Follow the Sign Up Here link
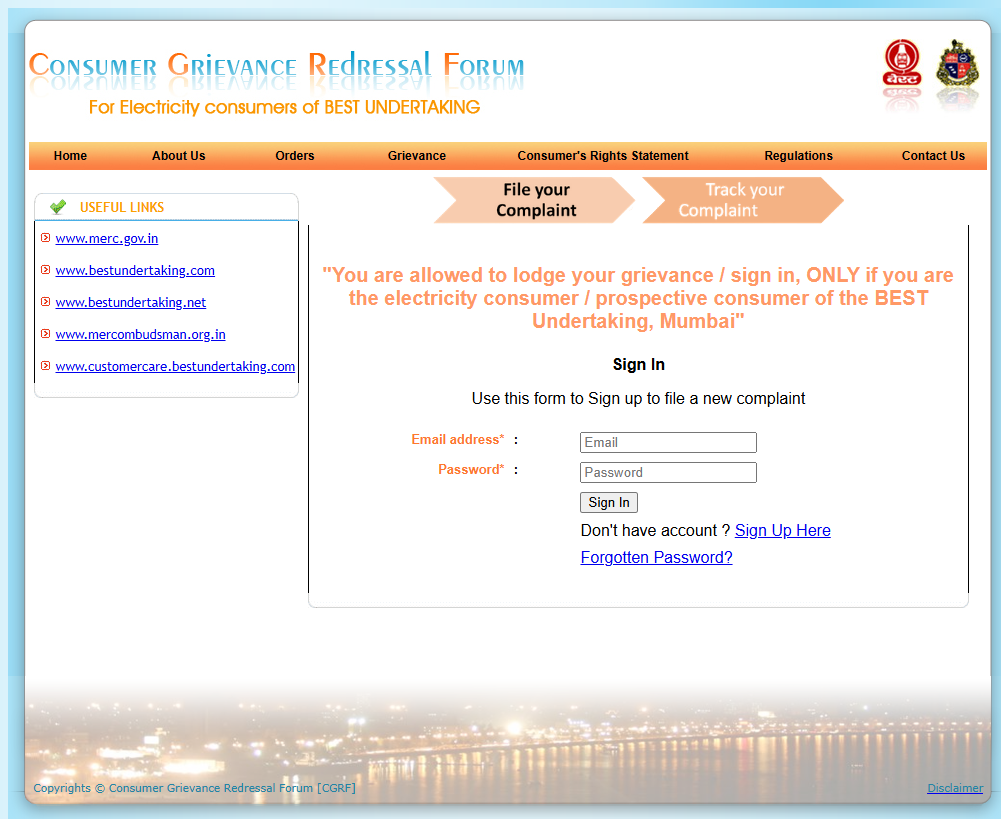This screenshot has width=1001, height=819. click(x=782, y=530)
